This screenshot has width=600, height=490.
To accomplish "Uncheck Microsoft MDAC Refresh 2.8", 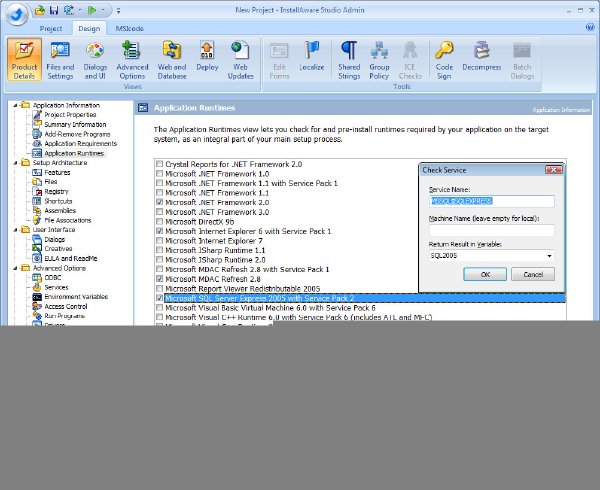I will [x=160, y=279].
